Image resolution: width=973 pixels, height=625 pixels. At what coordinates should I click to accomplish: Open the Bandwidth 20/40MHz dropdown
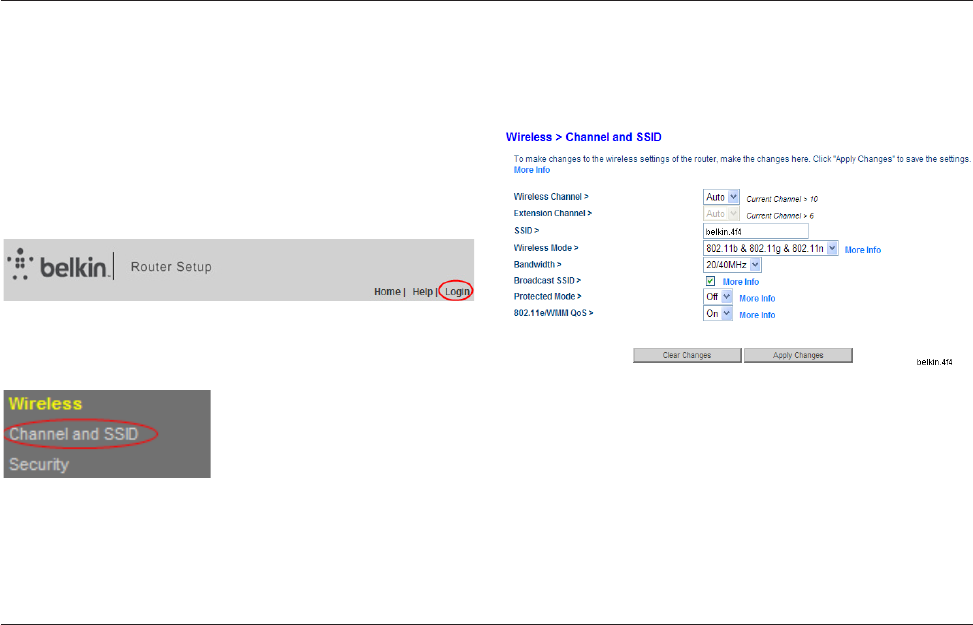tap(732, 264)
